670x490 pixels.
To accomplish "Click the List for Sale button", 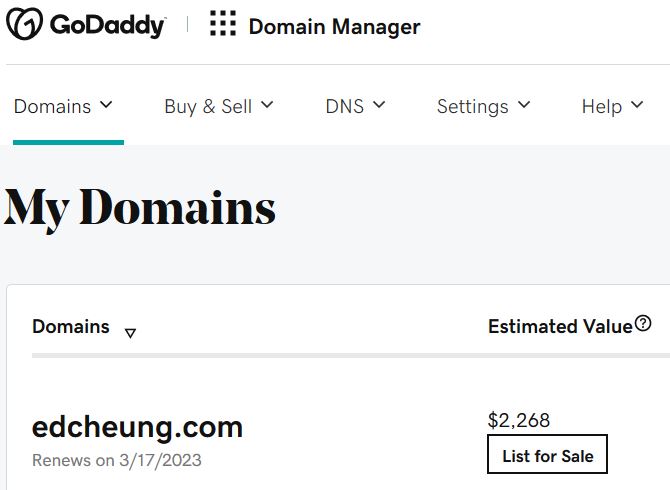I will point(547,454).
